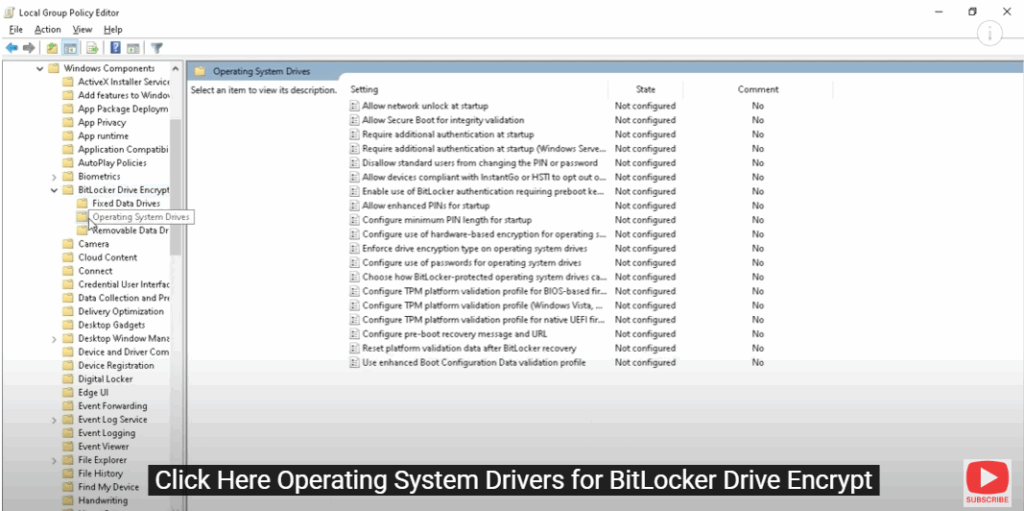Click the tree pane vertical scrollbar thumb
This screenshot has width=1024, height=511.
(175, 186)
